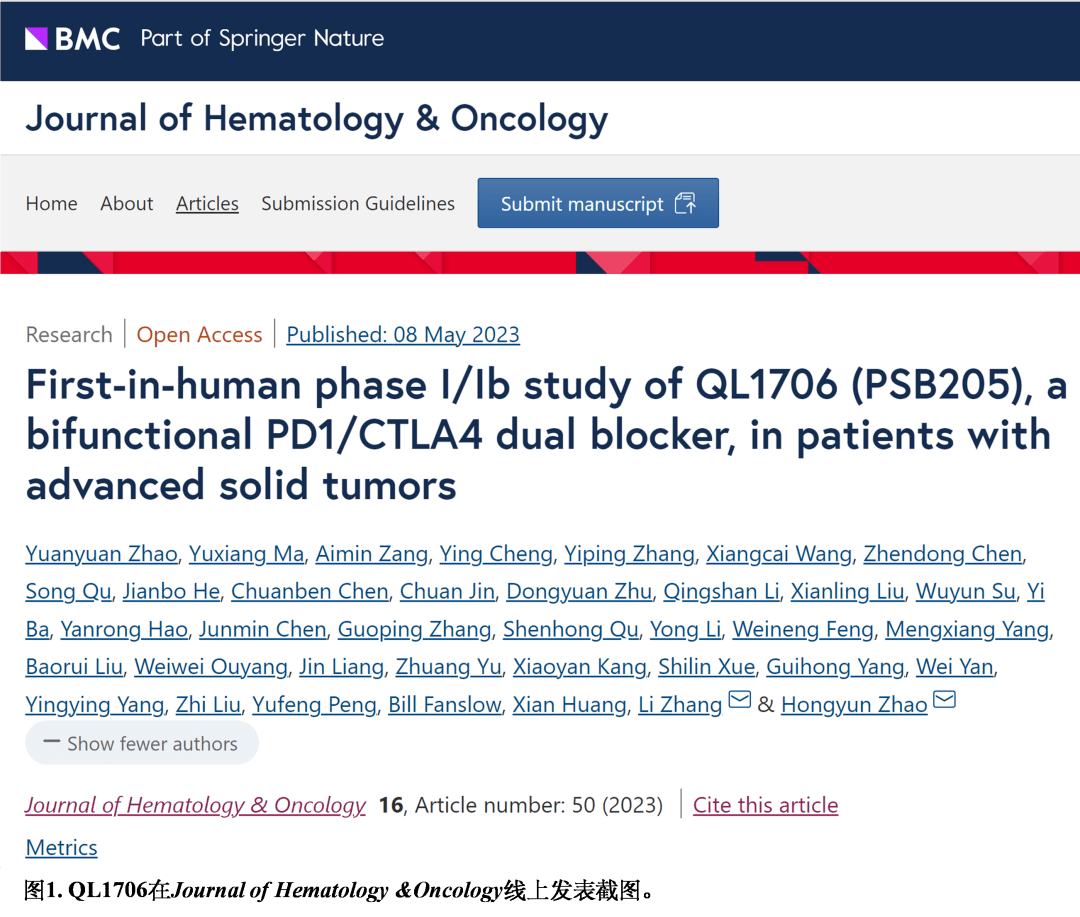Click the Published: 08 May 2023 link

[403, 335]
